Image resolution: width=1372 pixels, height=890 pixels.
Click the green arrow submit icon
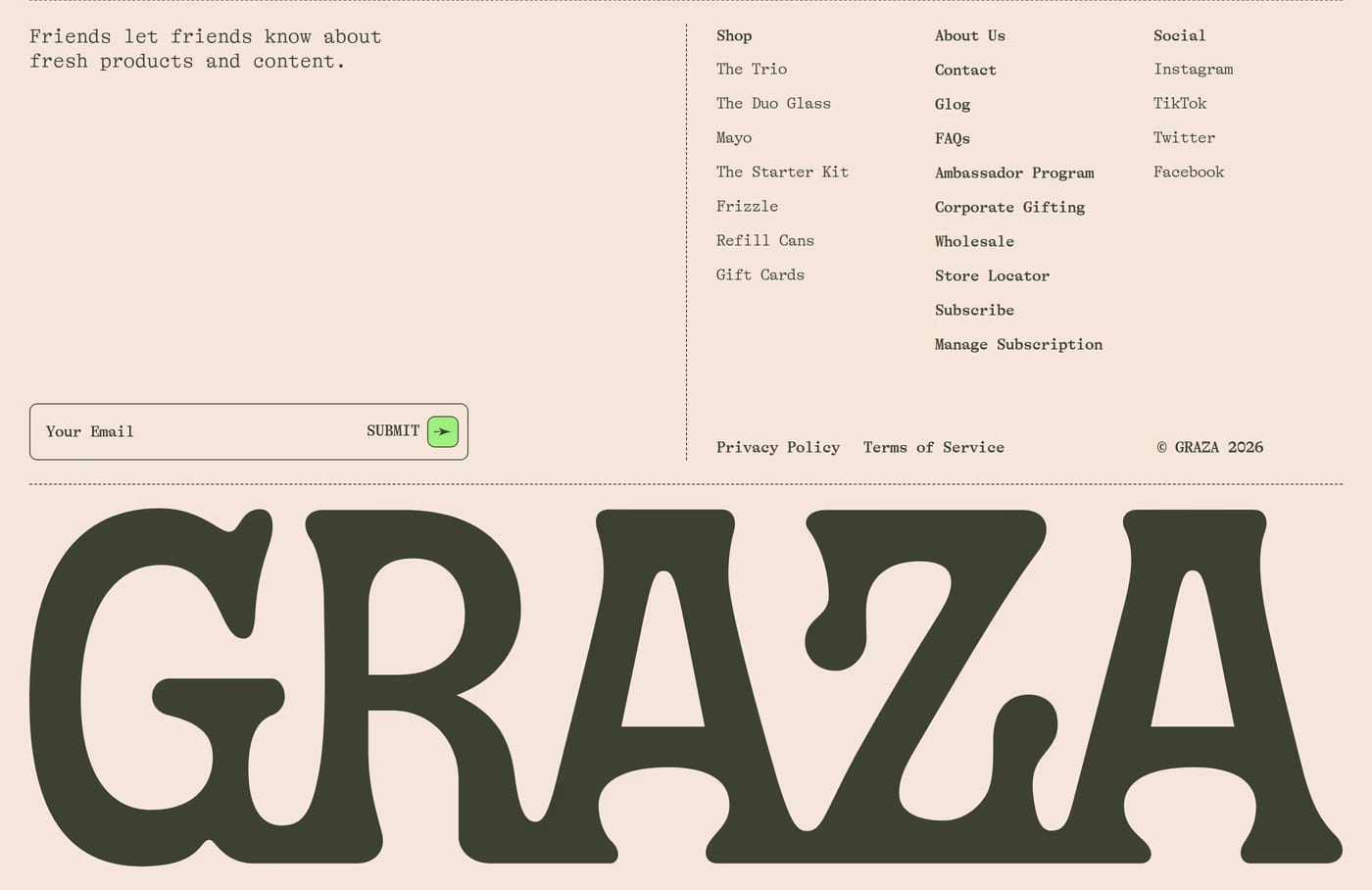pyautogui.click(x=443, y=431)
